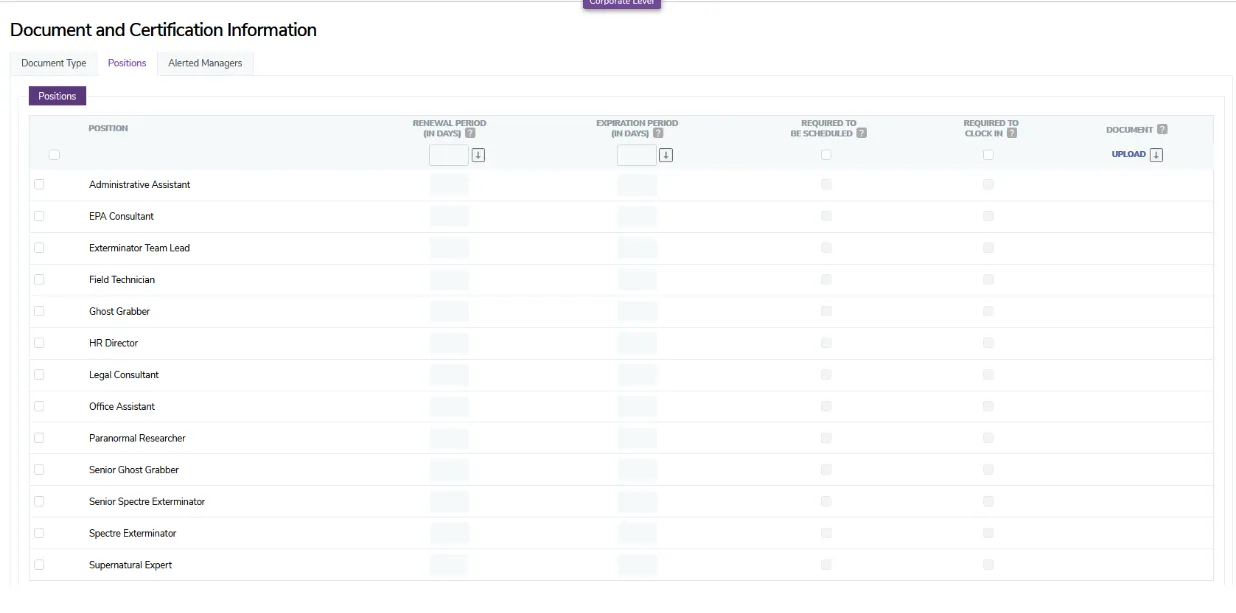Viewport: 1236px width, 613px height.
Task: Select Spectre Exterminator row checkbox
Action: coord(39,533)
